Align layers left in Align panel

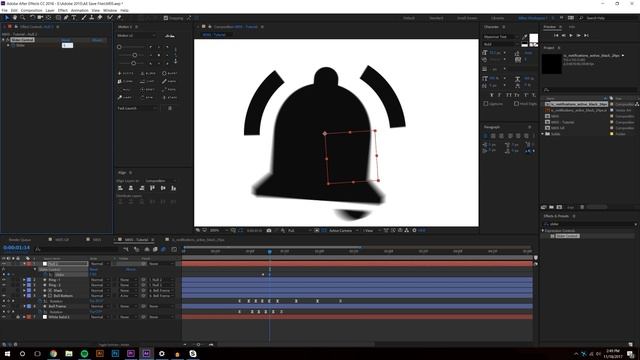pos(120,188)
